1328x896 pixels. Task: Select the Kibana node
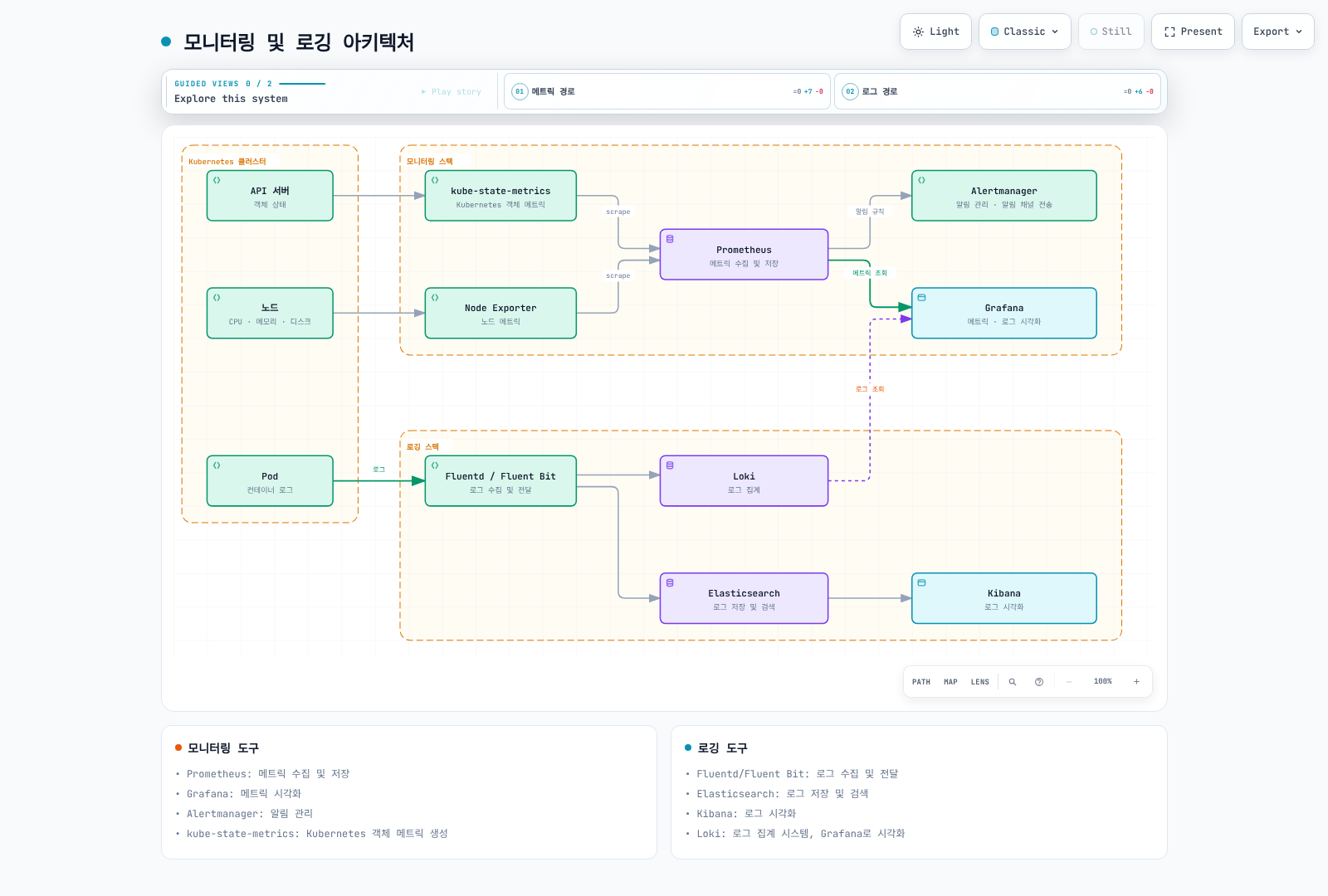point(1004,598)
